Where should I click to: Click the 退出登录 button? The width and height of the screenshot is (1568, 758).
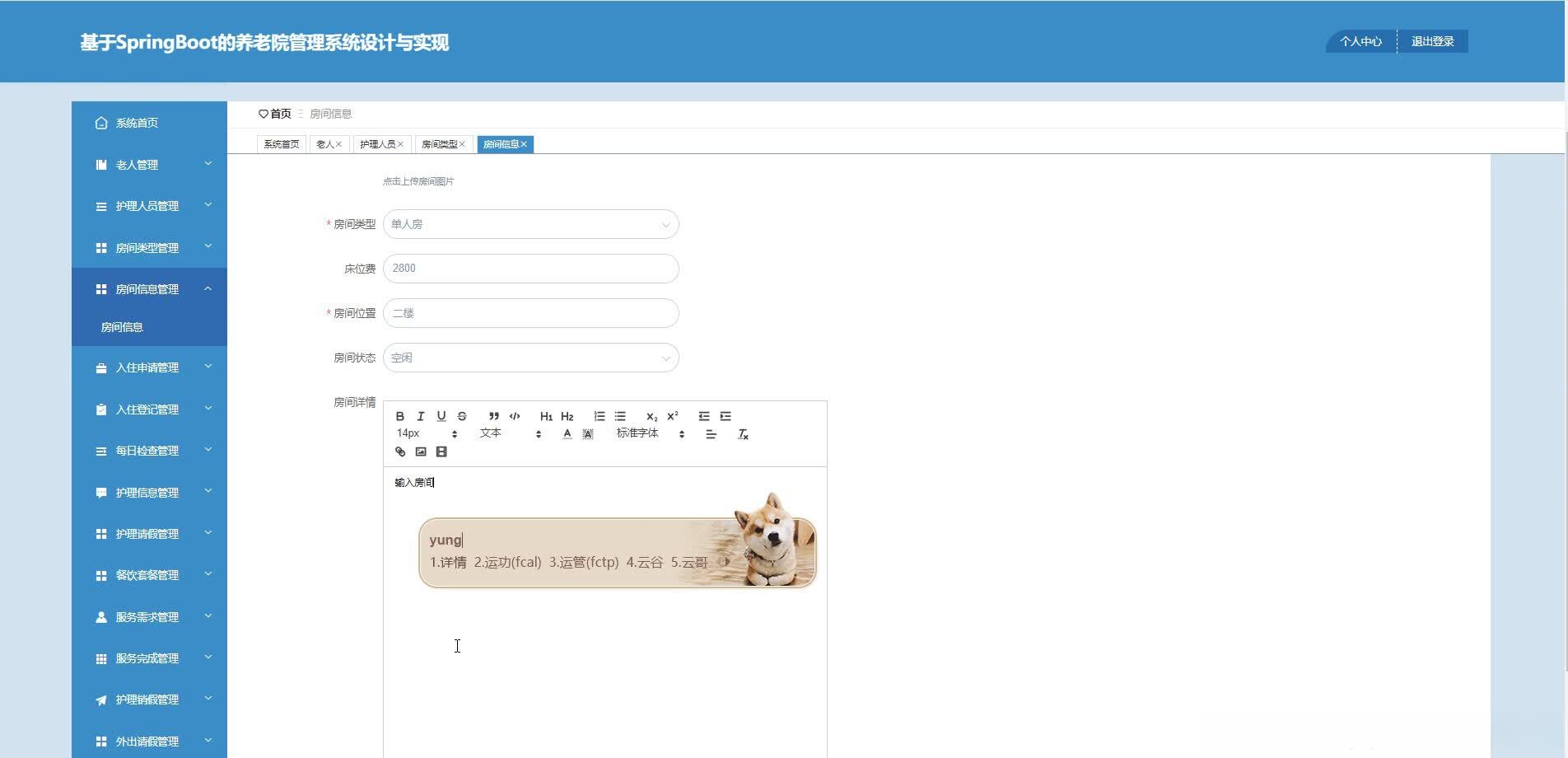point(1434,40)
